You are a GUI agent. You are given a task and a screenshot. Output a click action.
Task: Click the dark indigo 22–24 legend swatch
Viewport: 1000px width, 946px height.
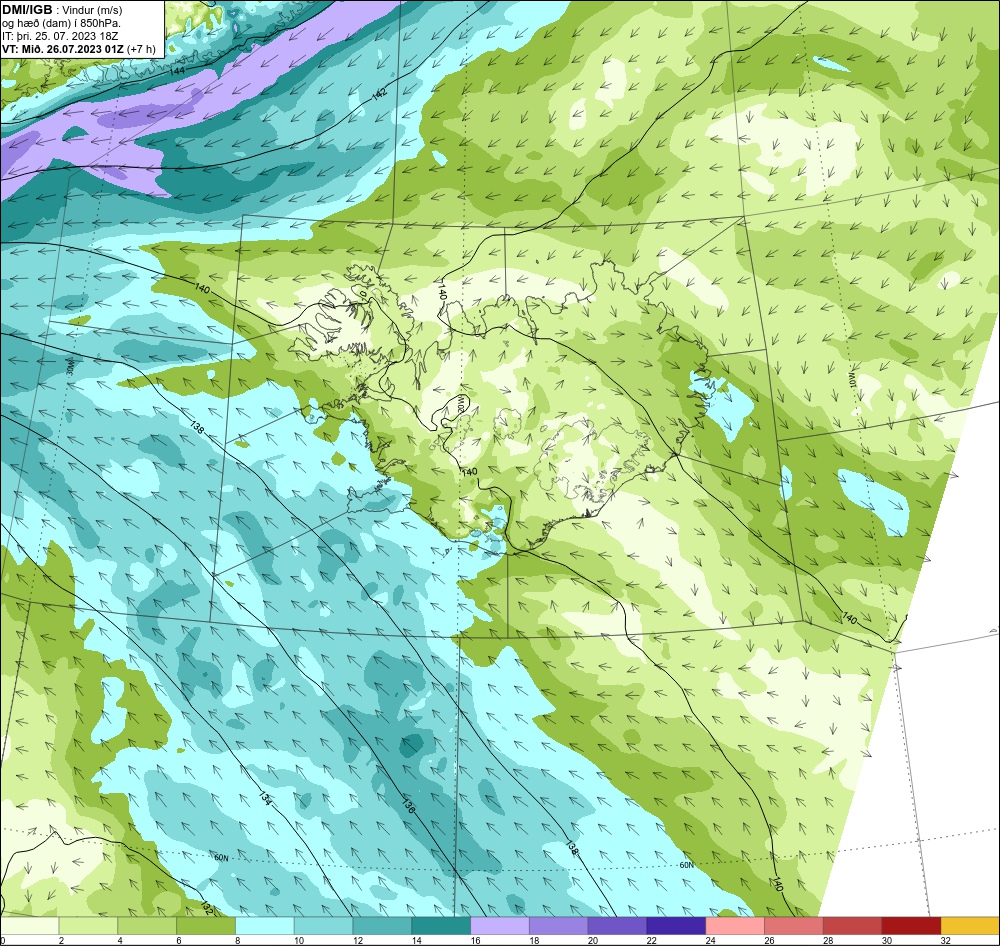676,926
